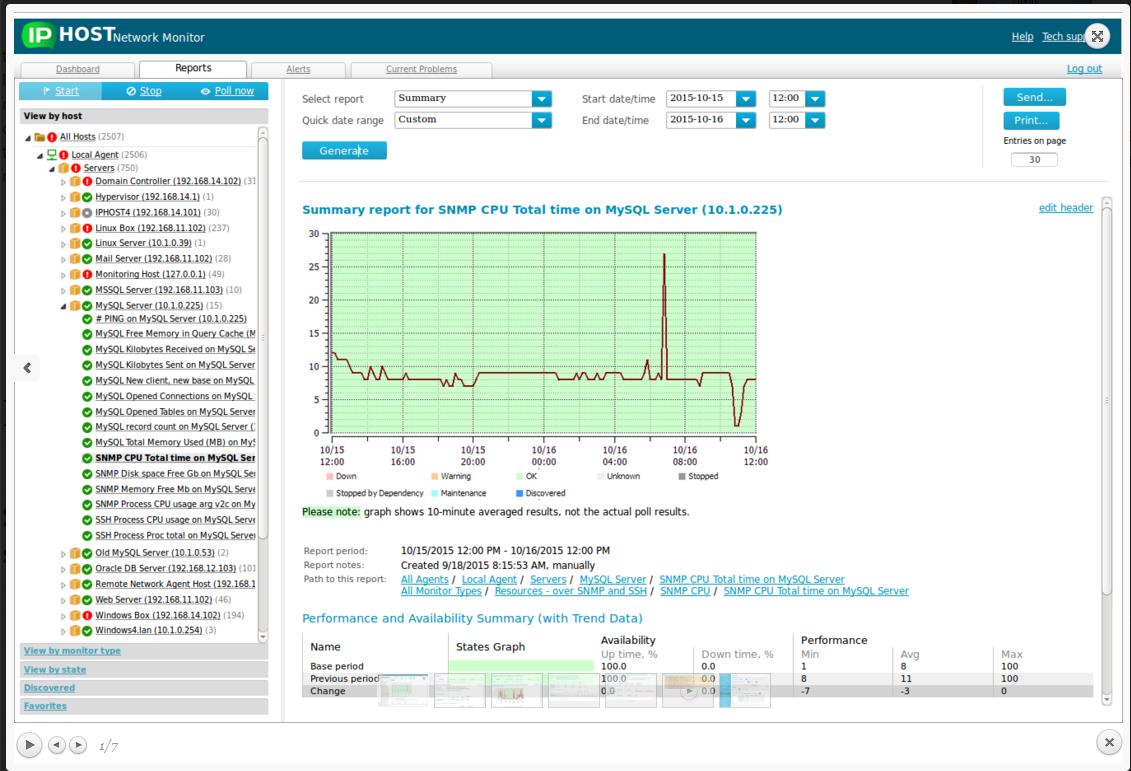Click the edit header link
Viewport: 1131px width, 771px height.
[1065, 208]
